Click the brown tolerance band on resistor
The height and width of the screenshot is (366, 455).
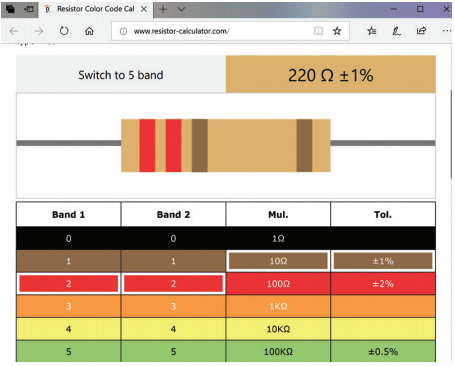click(304, 145)
